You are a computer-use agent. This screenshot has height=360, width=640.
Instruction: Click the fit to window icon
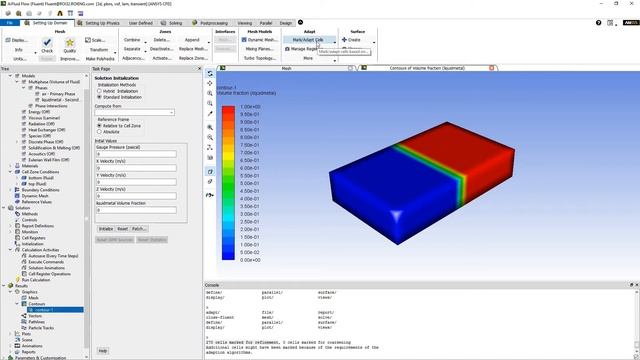210,128
